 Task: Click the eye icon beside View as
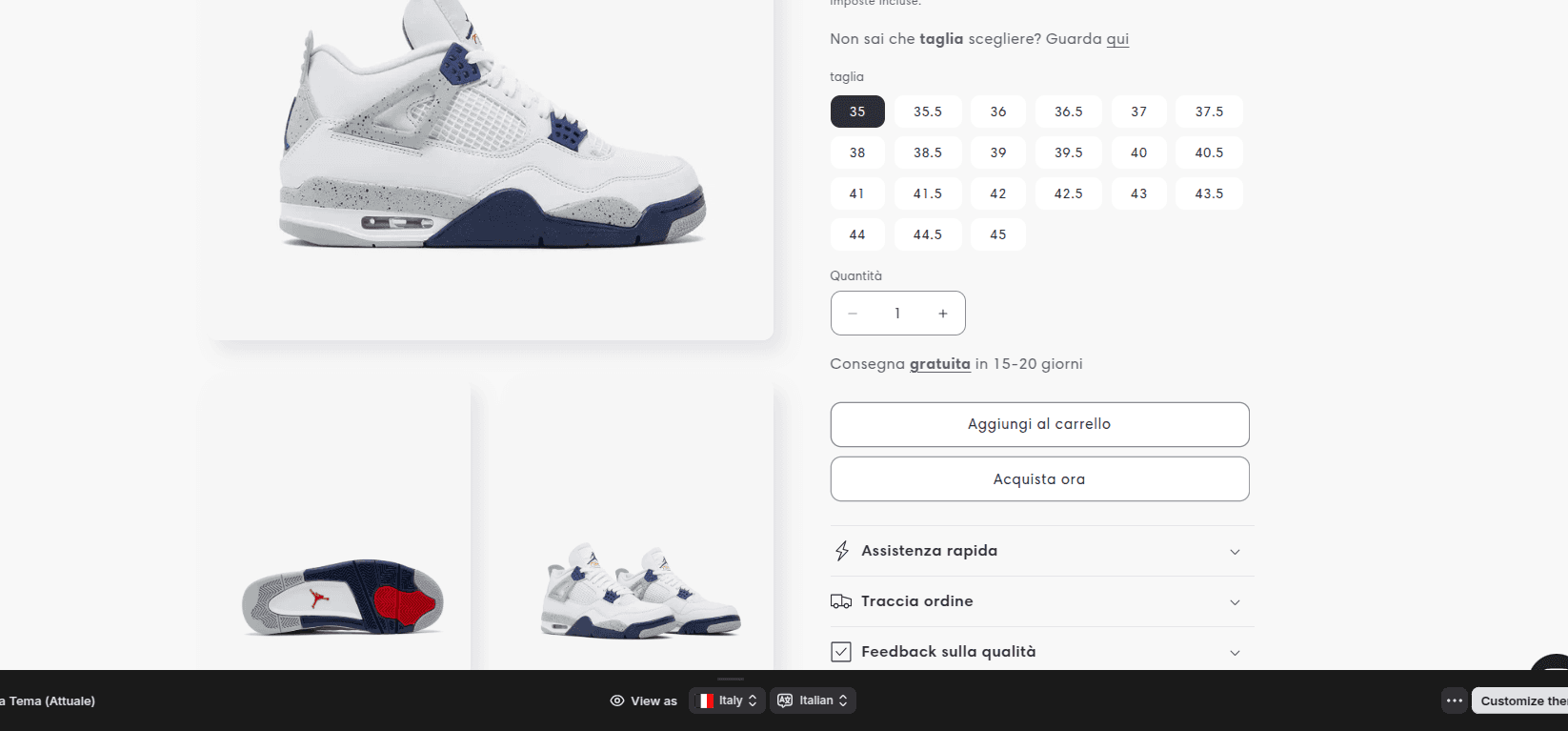click(617, 701)
